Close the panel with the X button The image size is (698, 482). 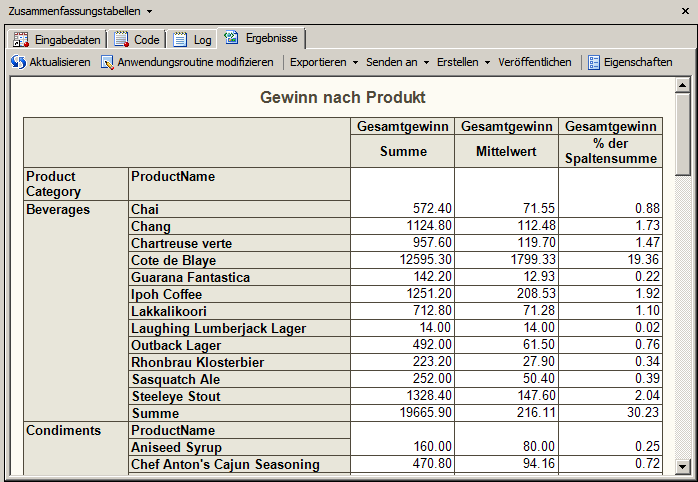pyautogui.click(x=685, y=10)
